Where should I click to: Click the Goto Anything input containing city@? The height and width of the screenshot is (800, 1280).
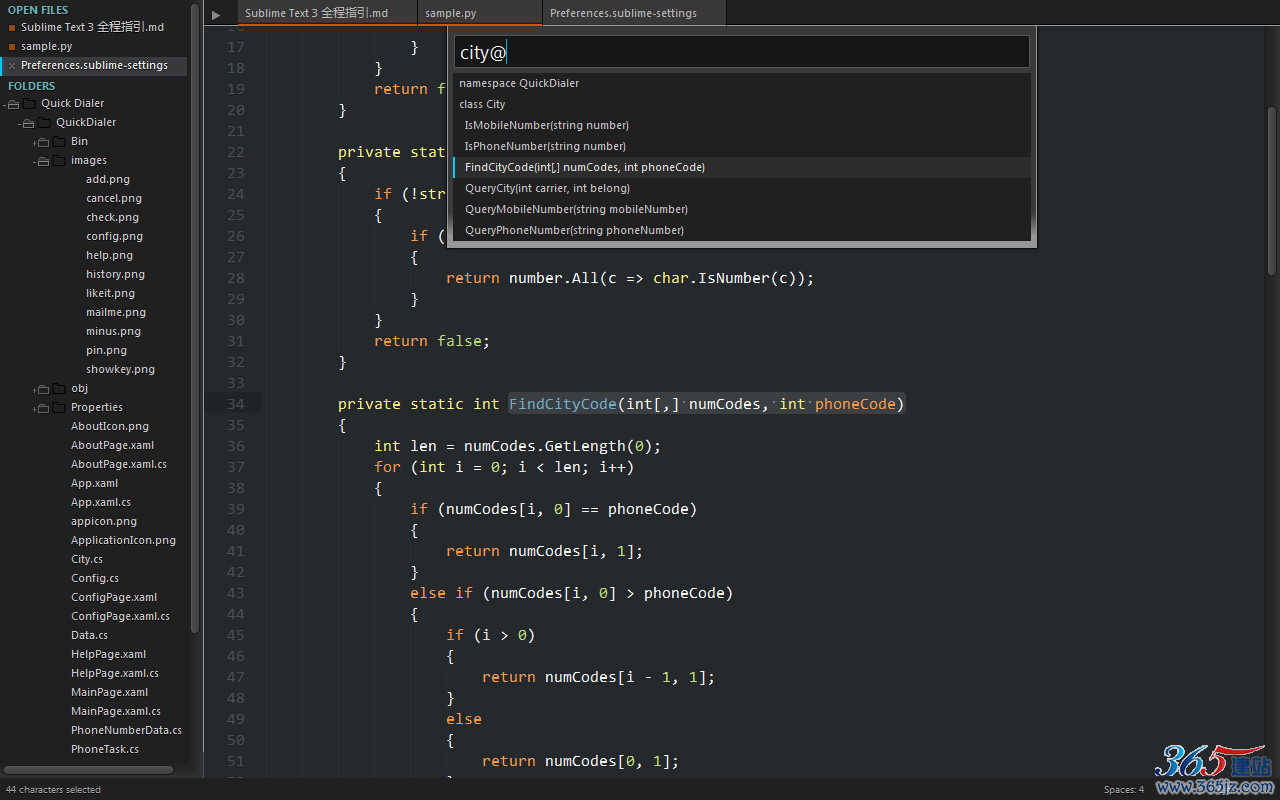[x=741, y=52]
